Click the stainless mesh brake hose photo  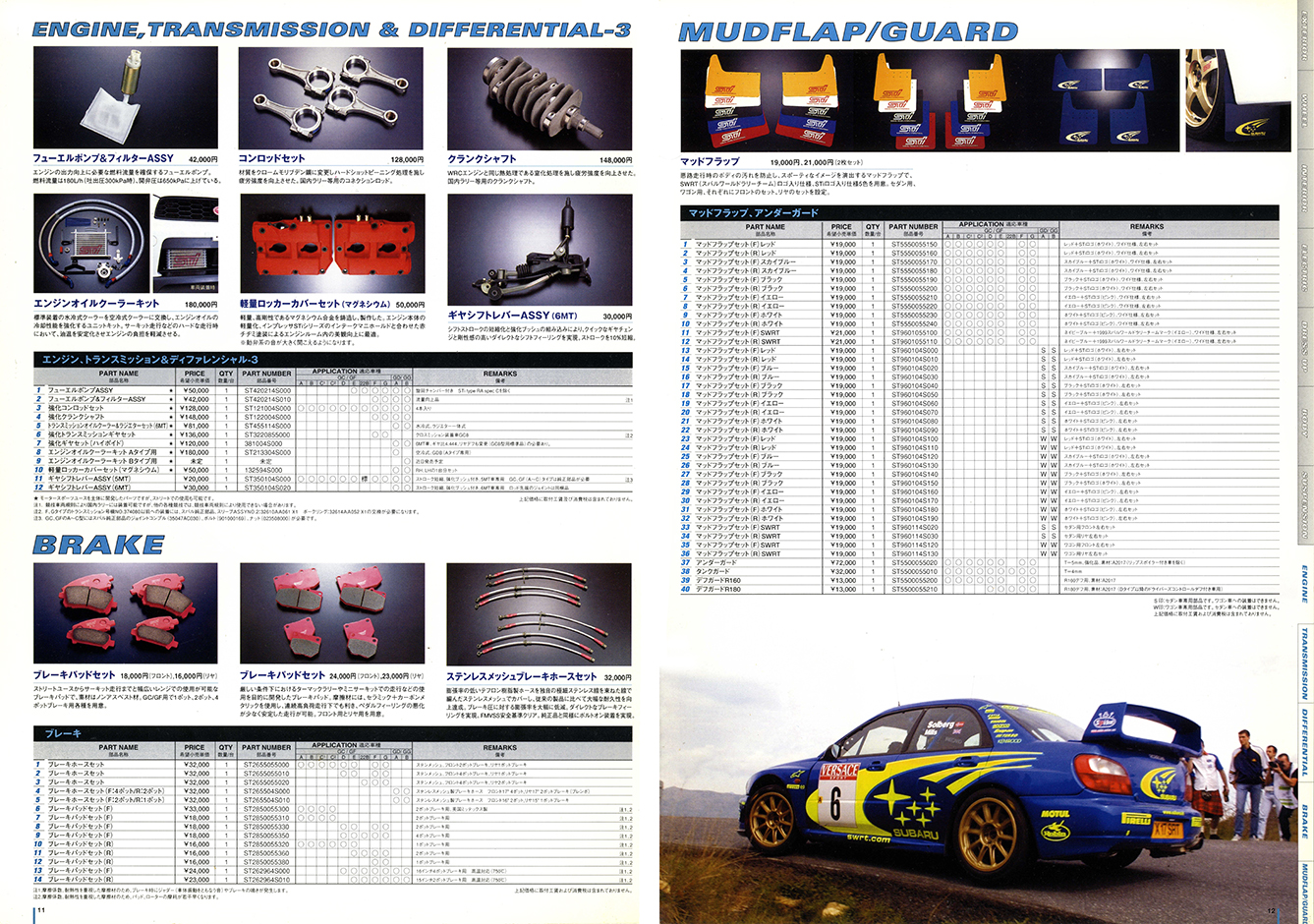(540, 614)
